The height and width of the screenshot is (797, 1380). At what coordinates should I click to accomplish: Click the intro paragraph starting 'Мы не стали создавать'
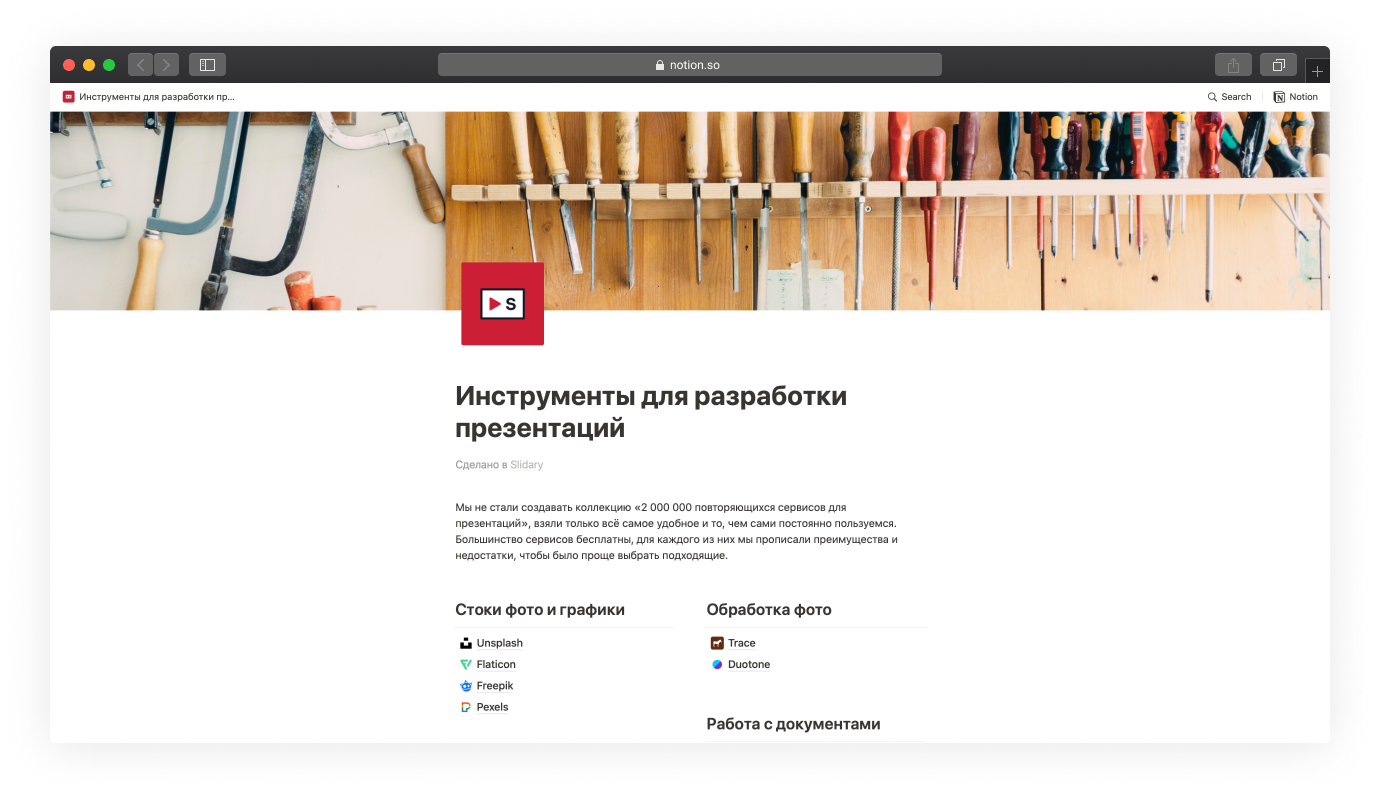[x=677, y=531]
